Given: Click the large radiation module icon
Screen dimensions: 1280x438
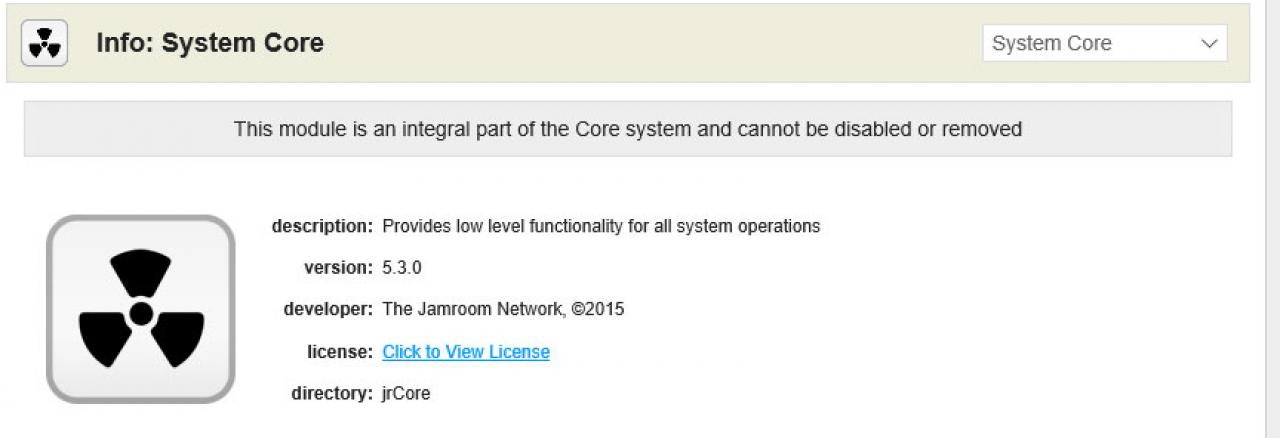Looking at the screenshot, I should (x=141, y=310).
